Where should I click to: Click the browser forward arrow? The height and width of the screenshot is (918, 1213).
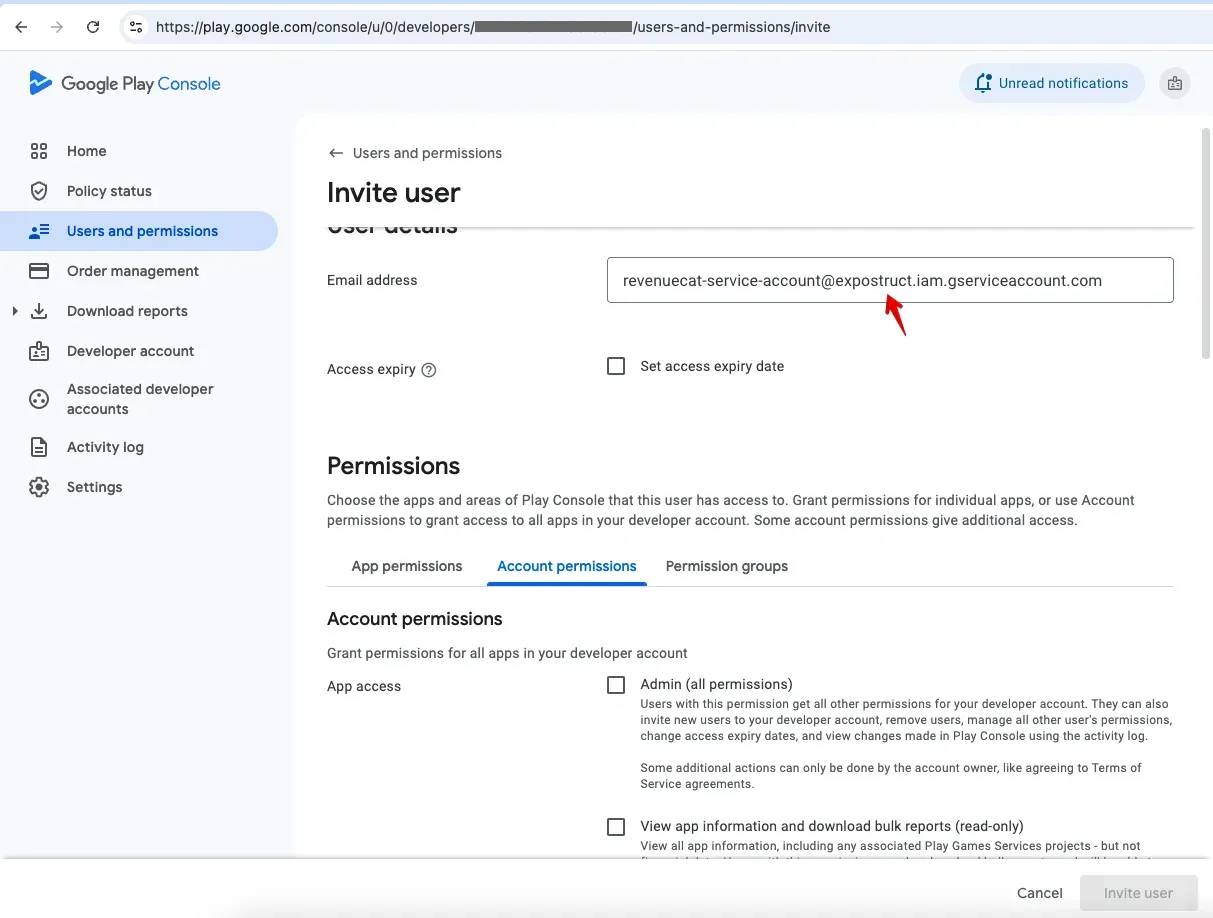coord(57,27)
